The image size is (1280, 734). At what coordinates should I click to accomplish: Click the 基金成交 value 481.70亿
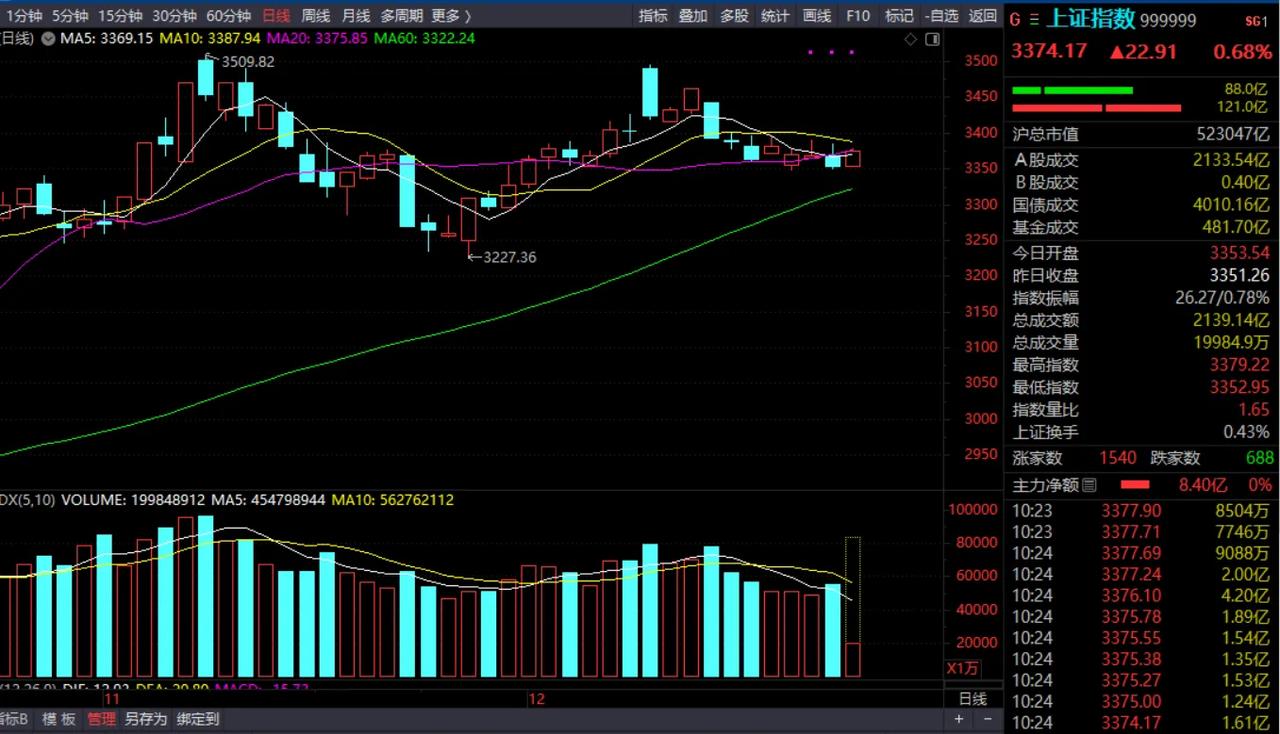click(x=1236, y=228)
